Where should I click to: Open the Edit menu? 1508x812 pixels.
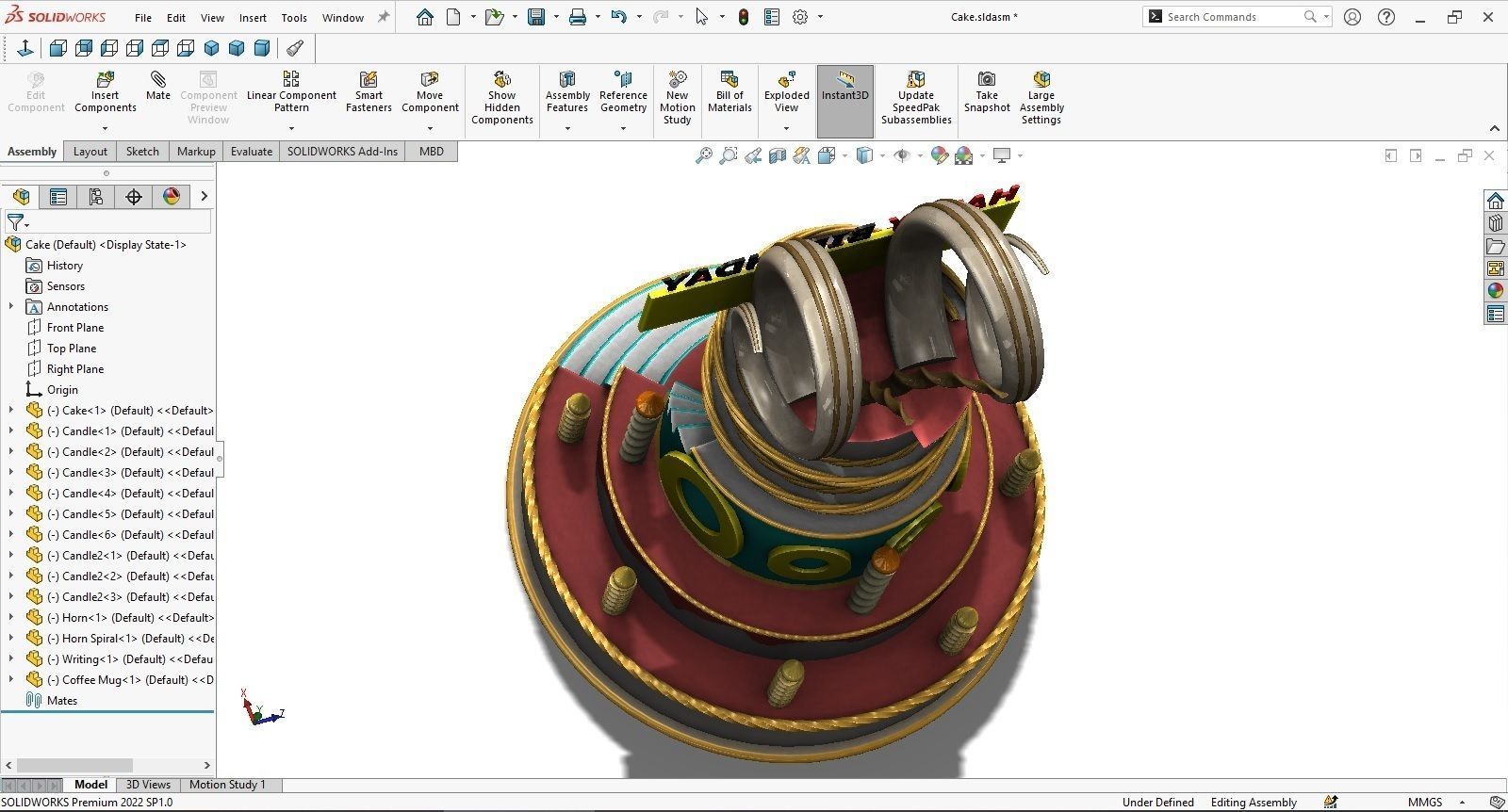176,17
